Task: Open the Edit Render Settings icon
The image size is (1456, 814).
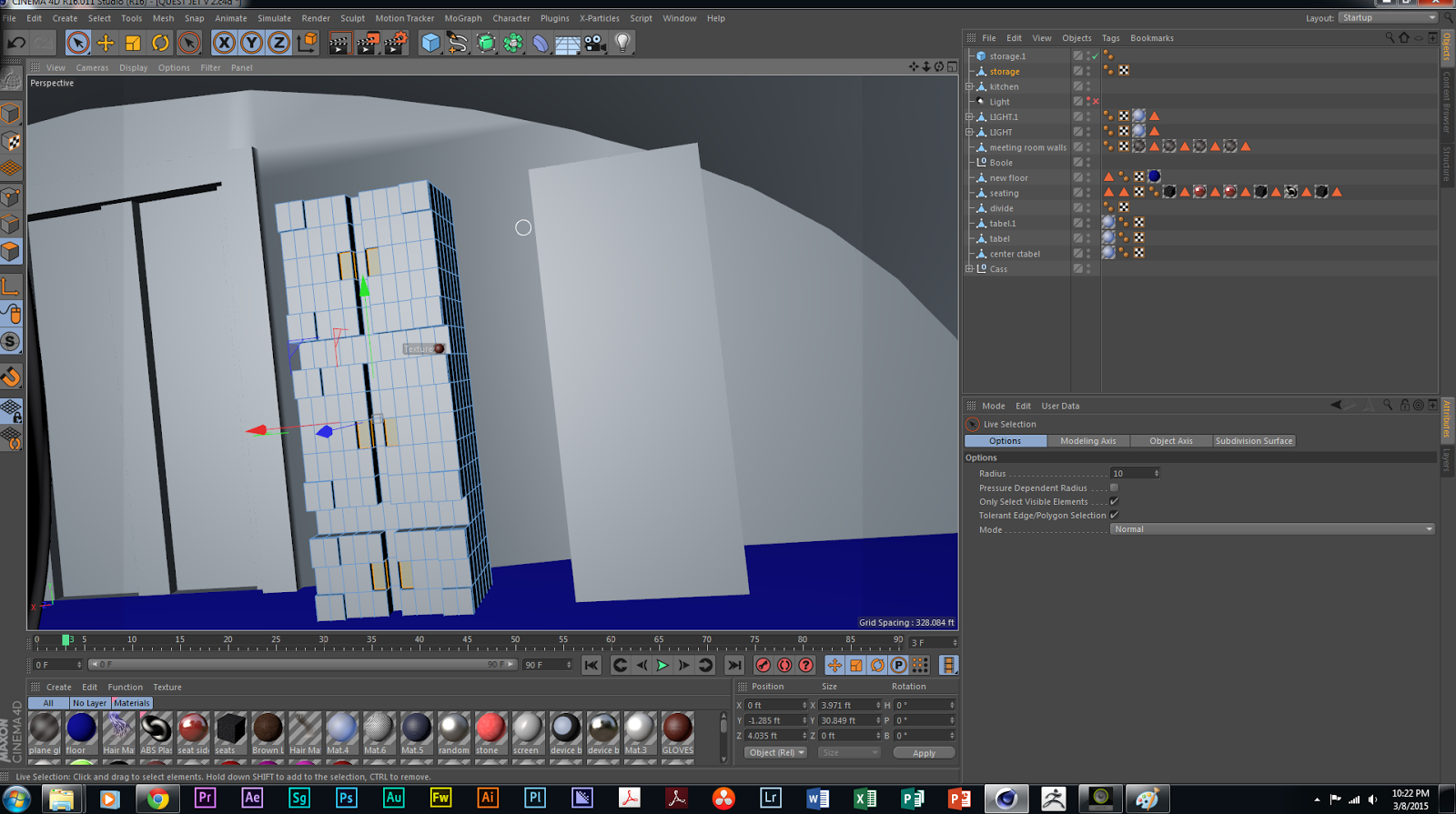Action: click(395, 43)
